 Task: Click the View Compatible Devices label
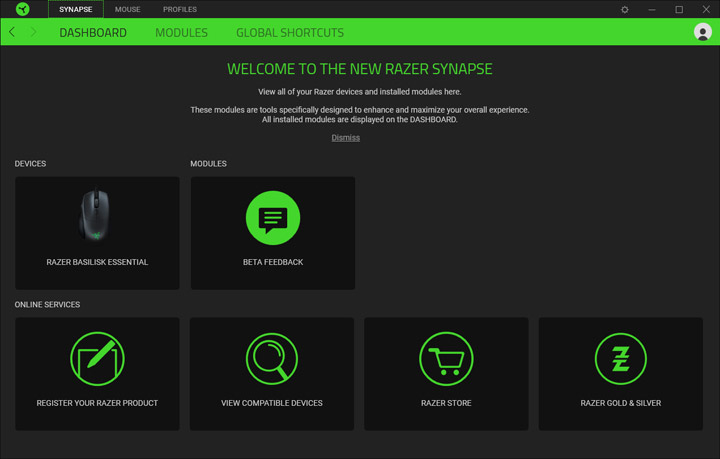[x=272, y=403]
